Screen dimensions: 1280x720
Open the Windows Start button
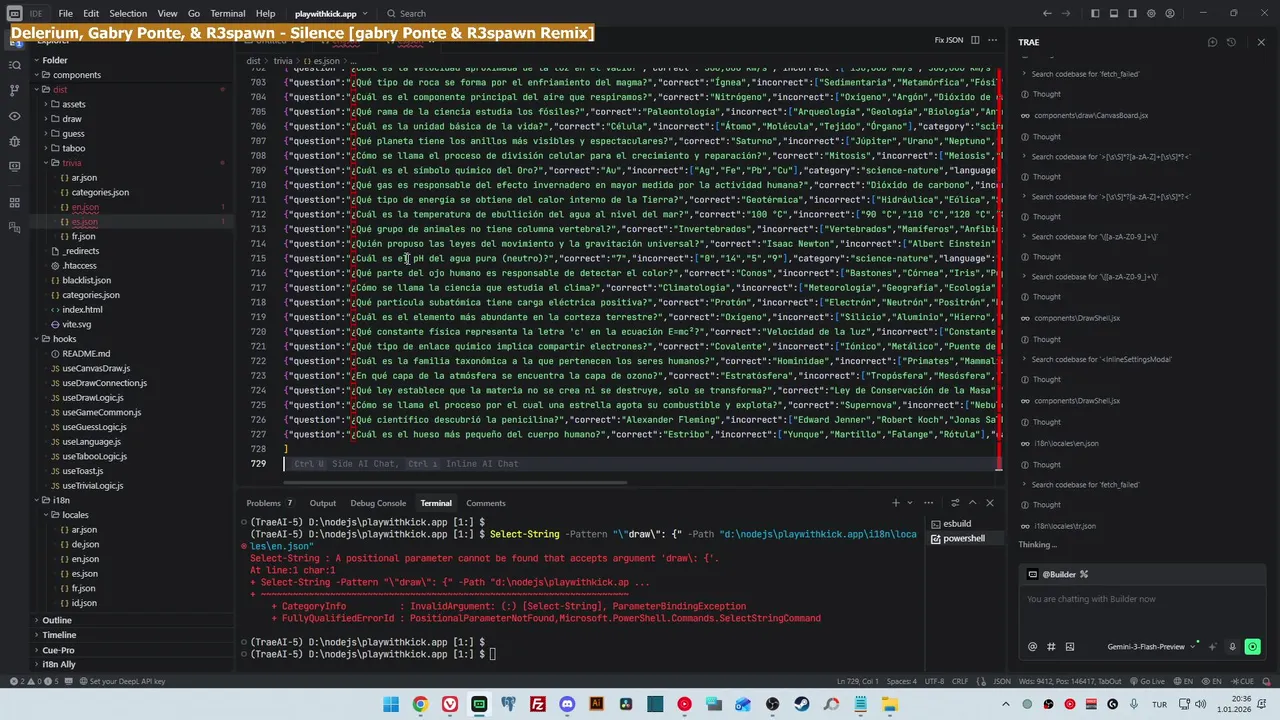tap(391, 704)
